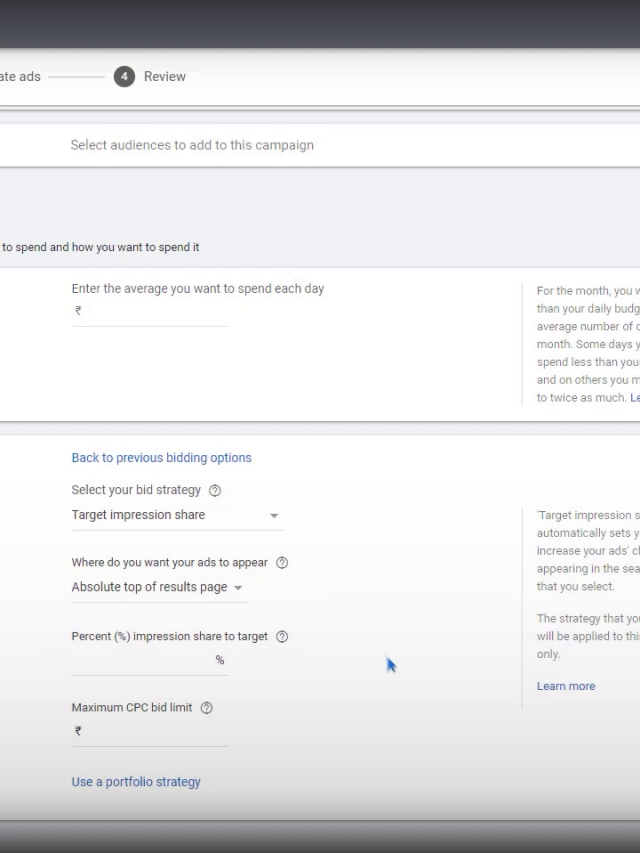This screenshot has height=853, width=640.
Task: Open help icon for where ads appear
Action: 282,563
